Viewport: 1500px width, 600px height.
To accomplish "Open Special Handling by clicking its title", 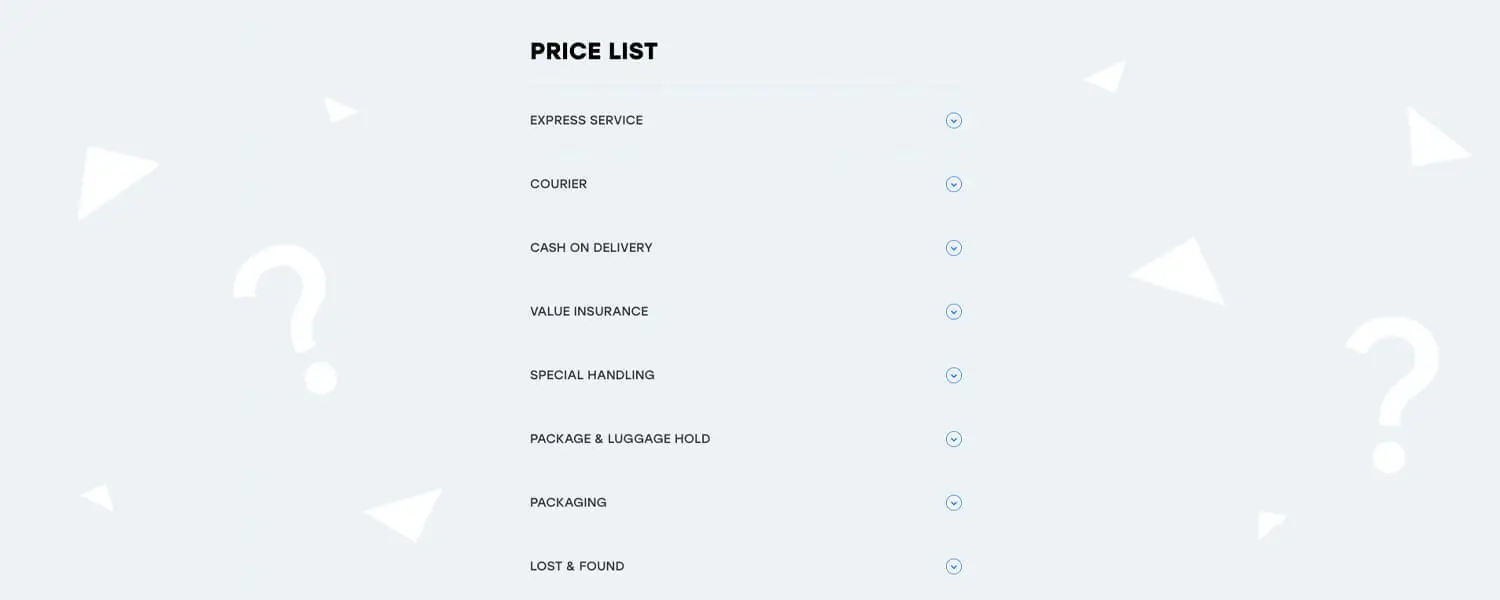I will tap(592, 376).
